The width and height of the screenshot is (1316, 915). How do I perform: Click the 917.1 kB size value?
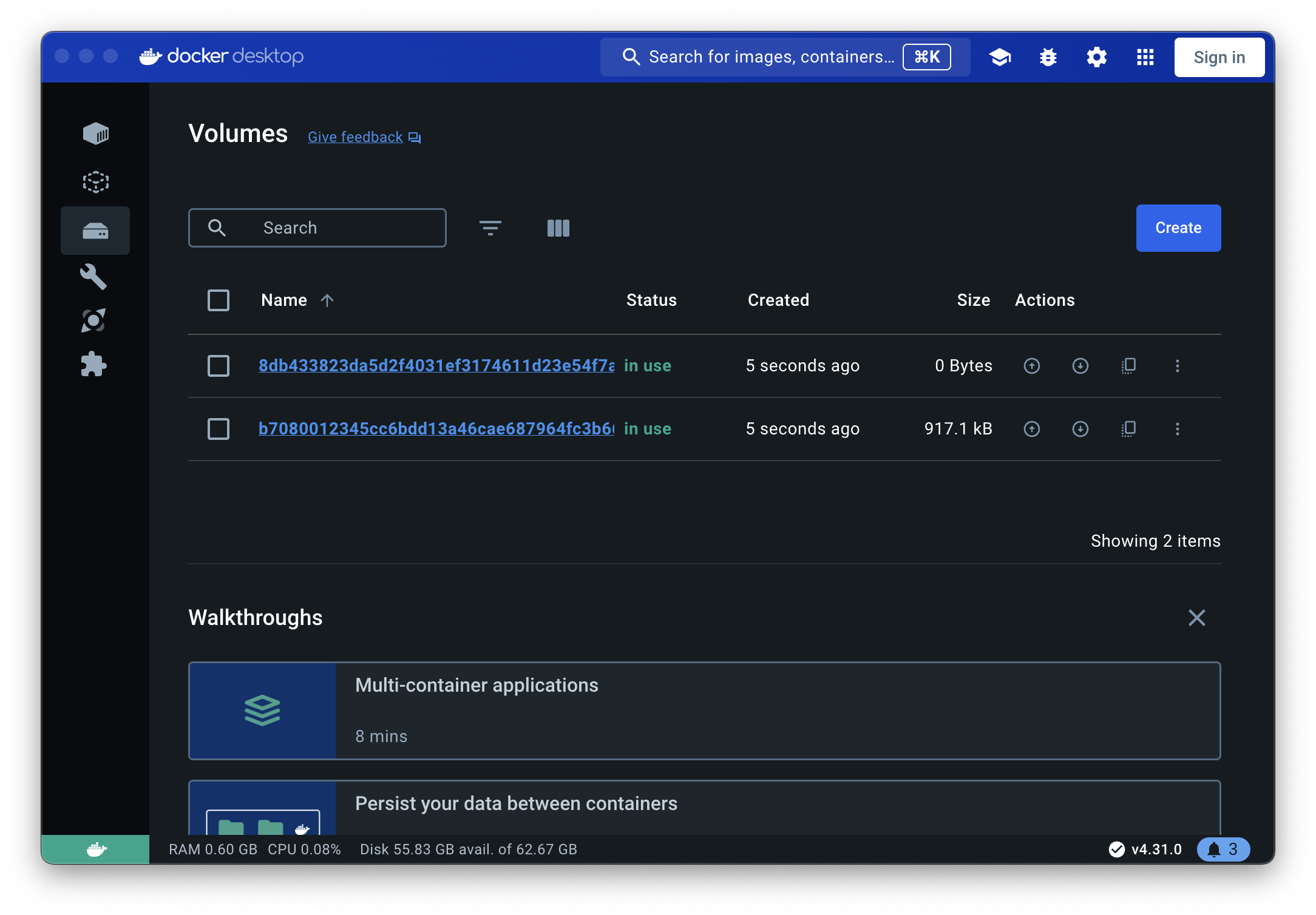[958, 429]
